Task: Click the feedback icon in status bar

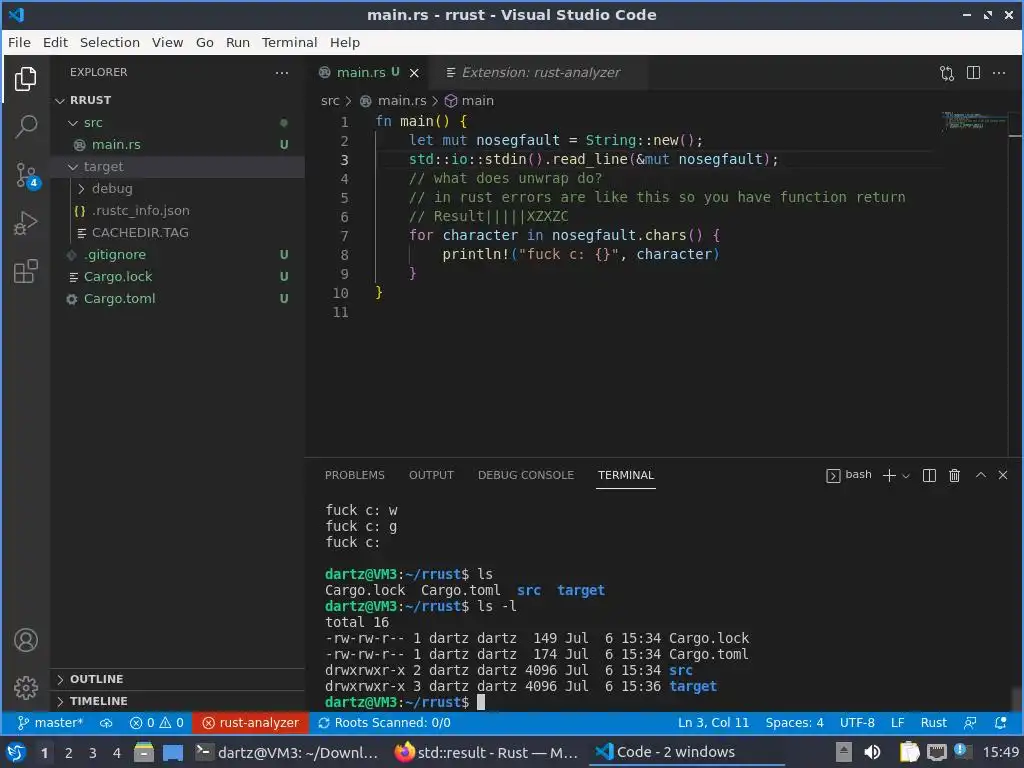Action: [970, 723]
